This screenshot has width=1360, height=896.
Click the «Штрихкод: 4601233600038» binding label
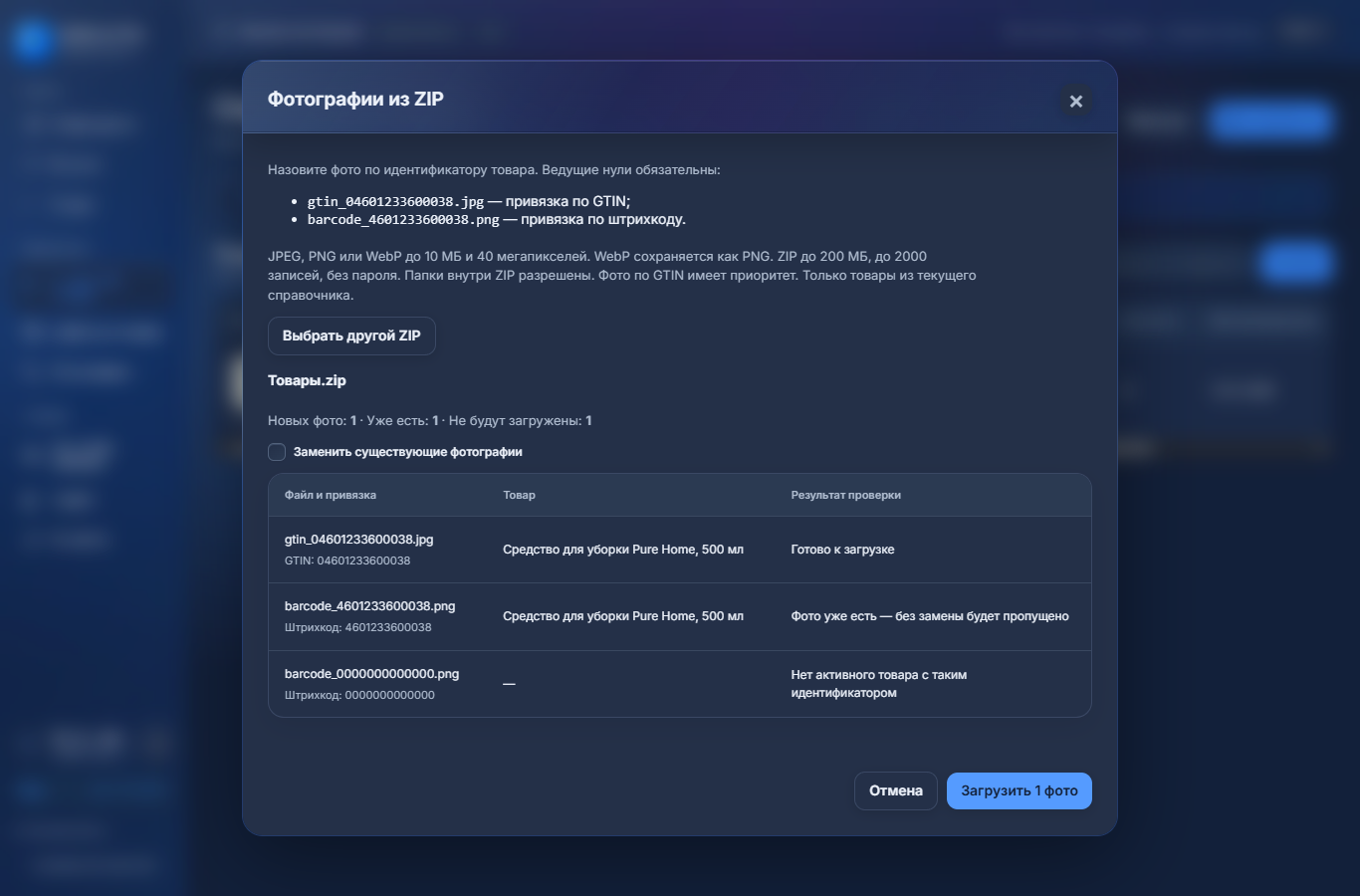(358, 627)
